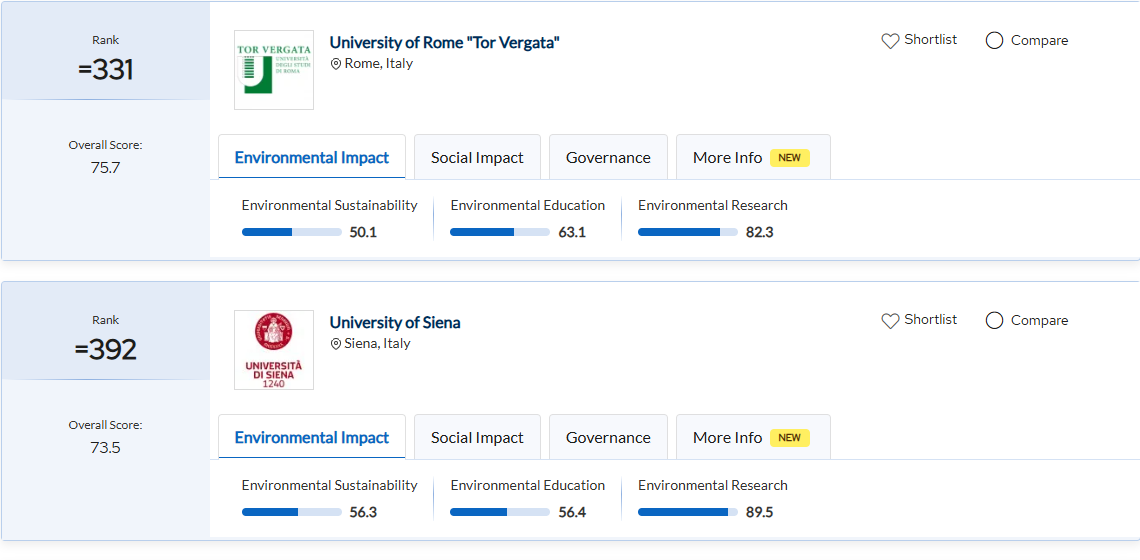Select Environmental Impact tab for University of Siena
The image size is (1140, 560).
click(311, 438)
